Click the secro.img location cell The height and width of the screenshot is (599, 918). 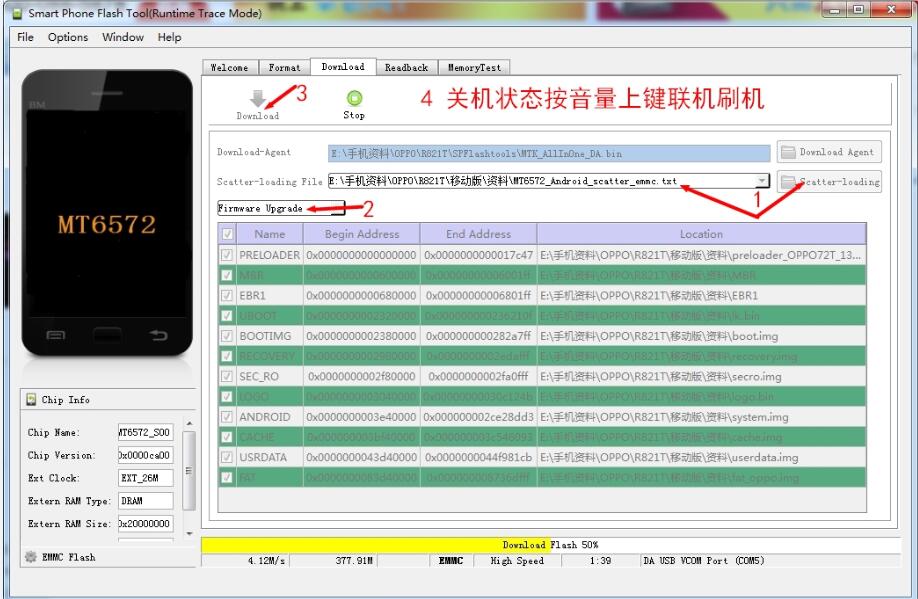point(701,376)
